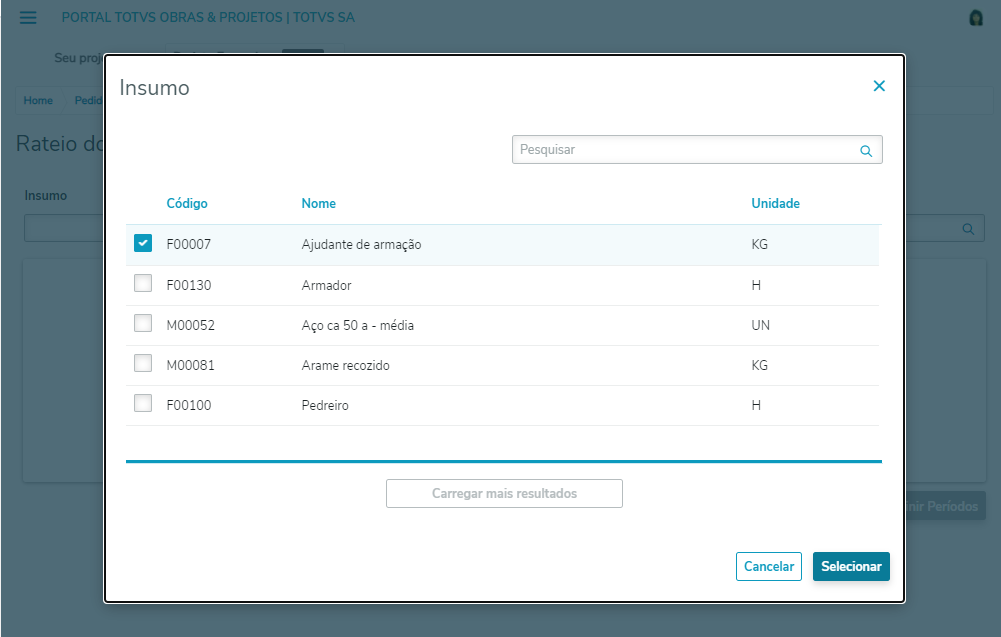Uncheck the F00007 Ajudante de armação checkbox
This screenshot has height=637, width=1001.
[x=143, y=243]
